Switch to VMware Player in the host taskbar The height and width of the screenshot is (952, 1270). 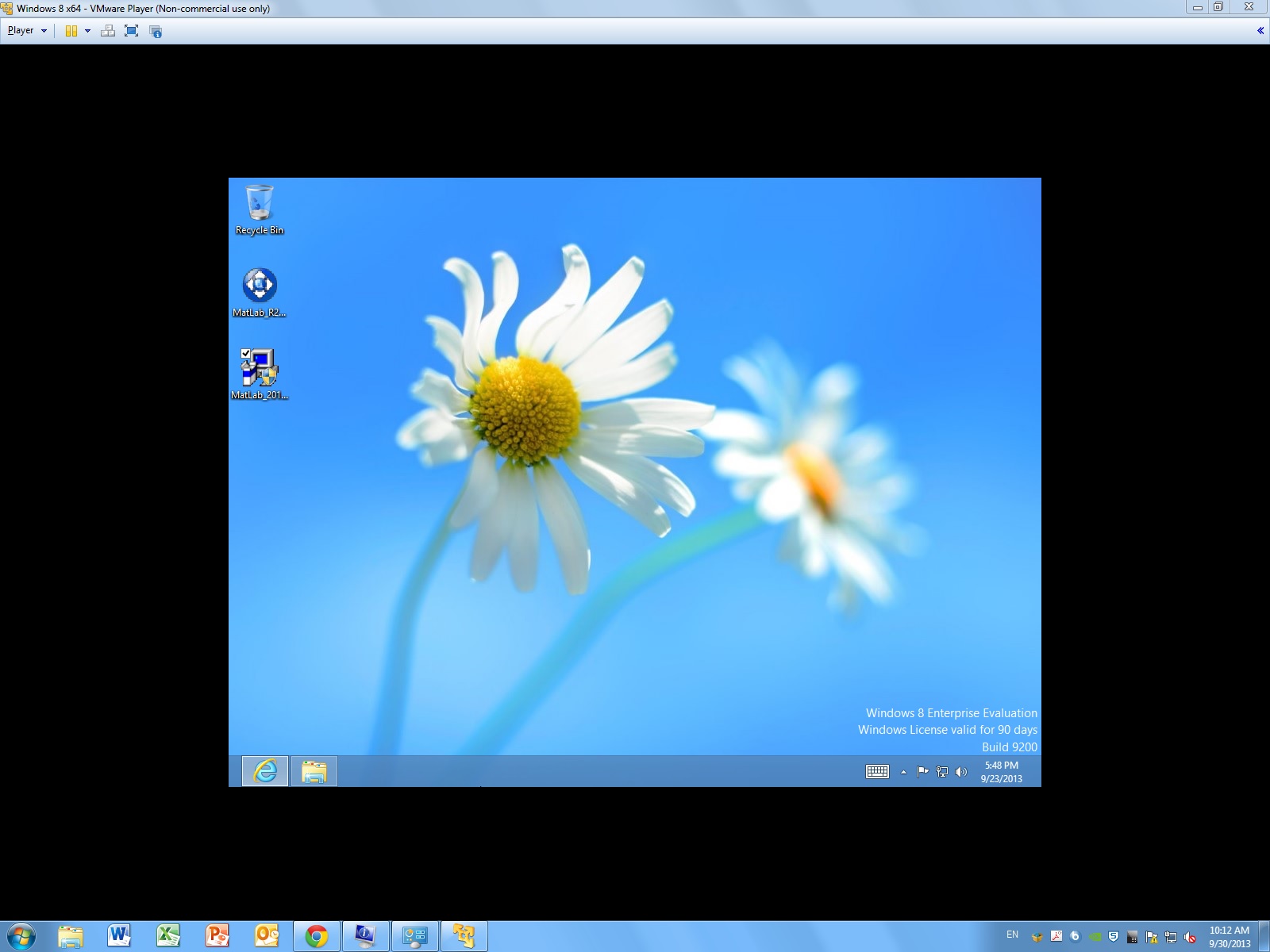(464, 936)
